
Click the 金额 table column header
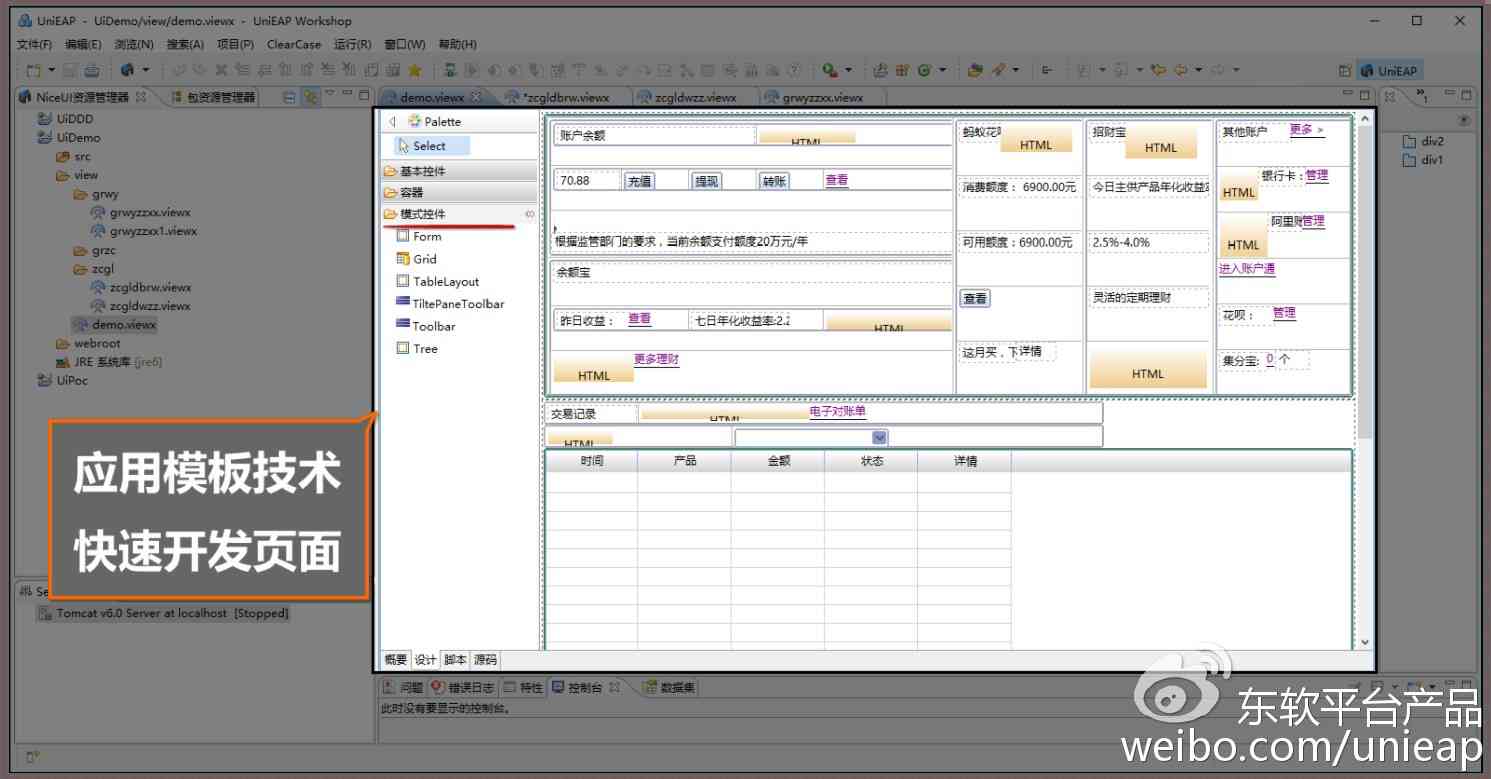pos(778,461)
